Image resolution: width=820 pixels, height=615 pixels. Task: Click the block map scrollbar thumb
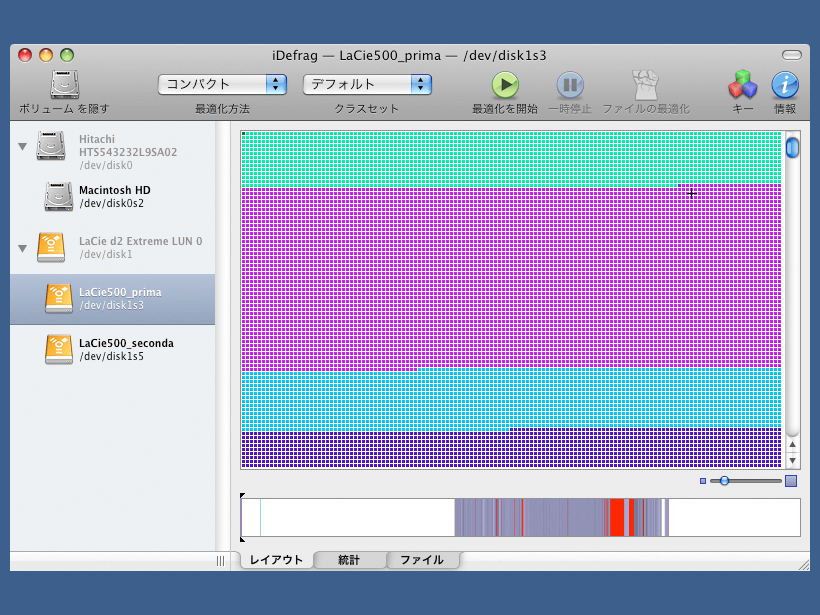coord(793,147)
